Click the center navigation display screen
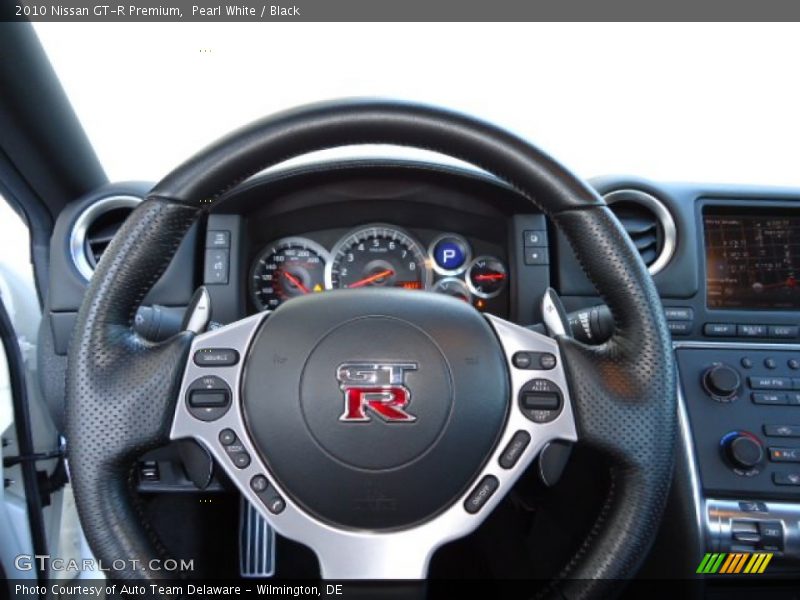800x600 pixels. tap(752, 258)
